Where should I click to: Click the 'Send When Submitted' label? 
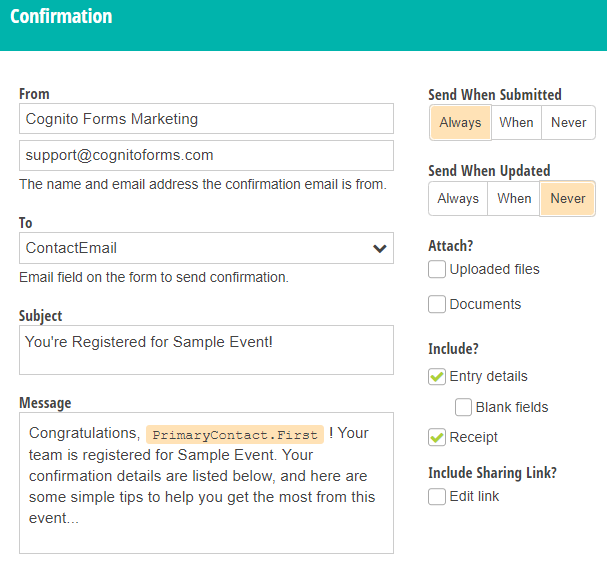(x=495, y=95)
